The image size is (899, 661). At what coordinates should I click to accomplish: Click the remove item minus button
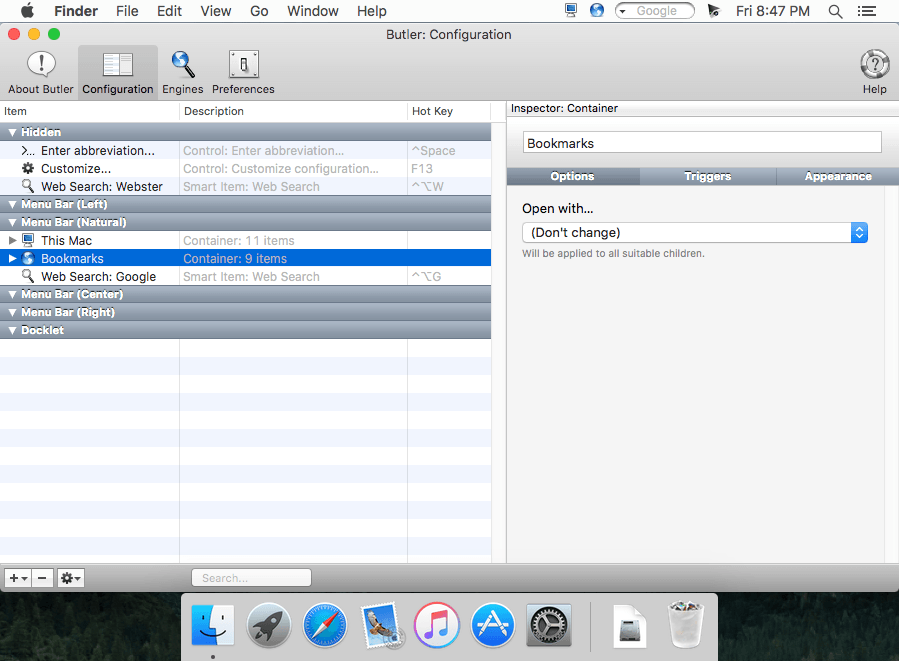click(43, 578)
